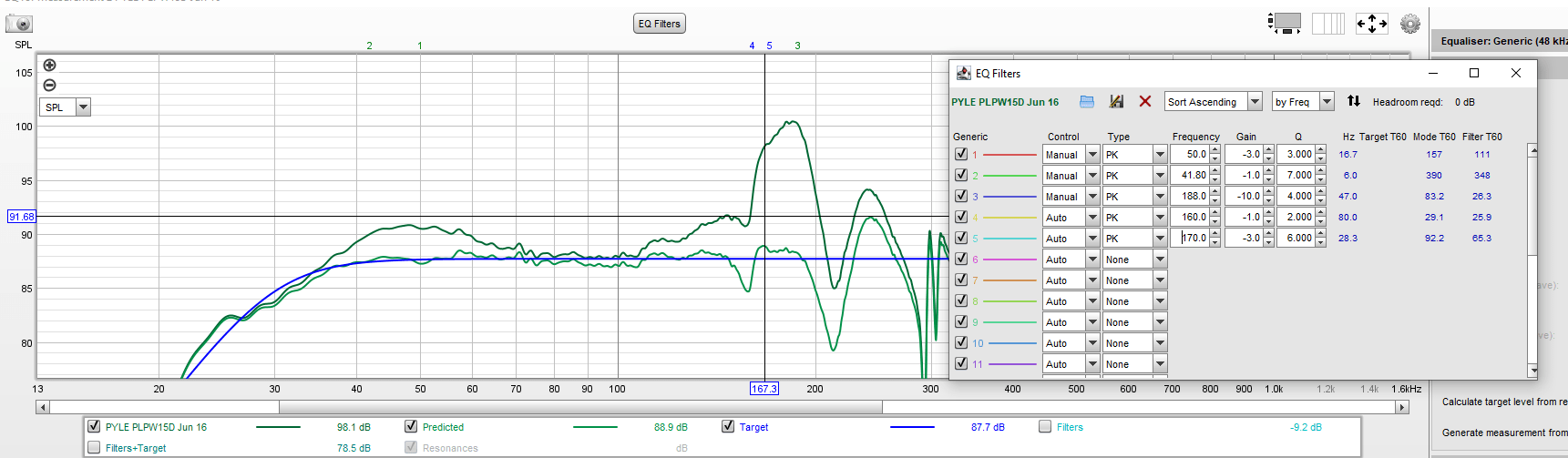Uncheck filter 5 checkbox
The height and width of the screenshot is (458, 1568).
pos(961,238)
